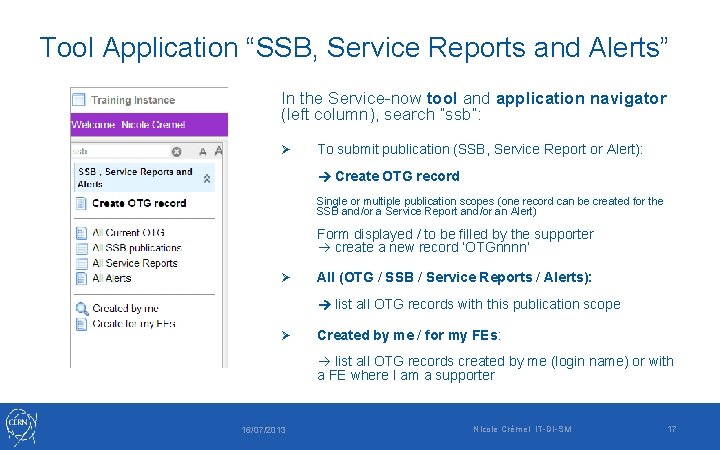
Task: Click the Welcome Nicole Cremel banner
Action: point(149,125)
